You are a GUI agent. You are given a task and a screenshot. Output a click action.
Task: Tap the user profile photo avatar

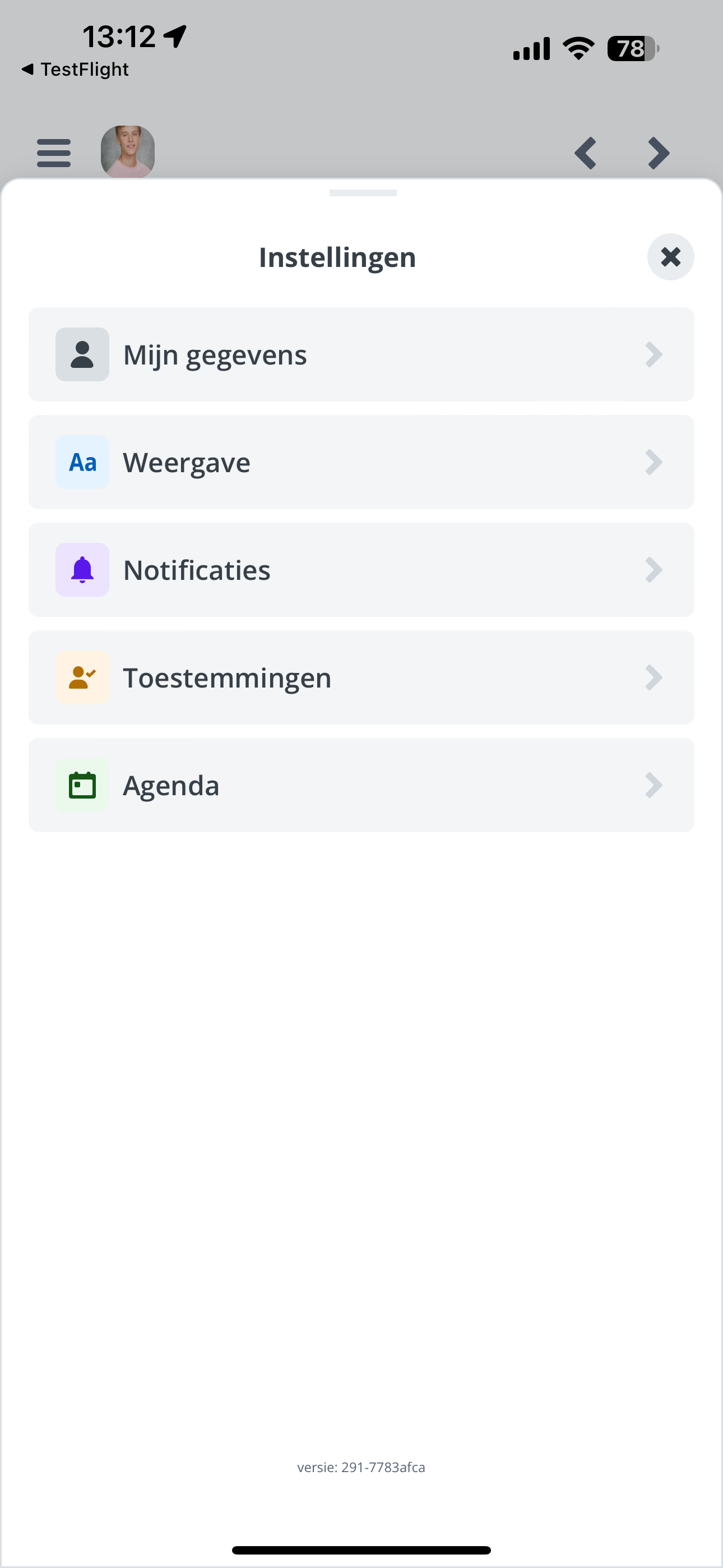(x=128, y=151)
